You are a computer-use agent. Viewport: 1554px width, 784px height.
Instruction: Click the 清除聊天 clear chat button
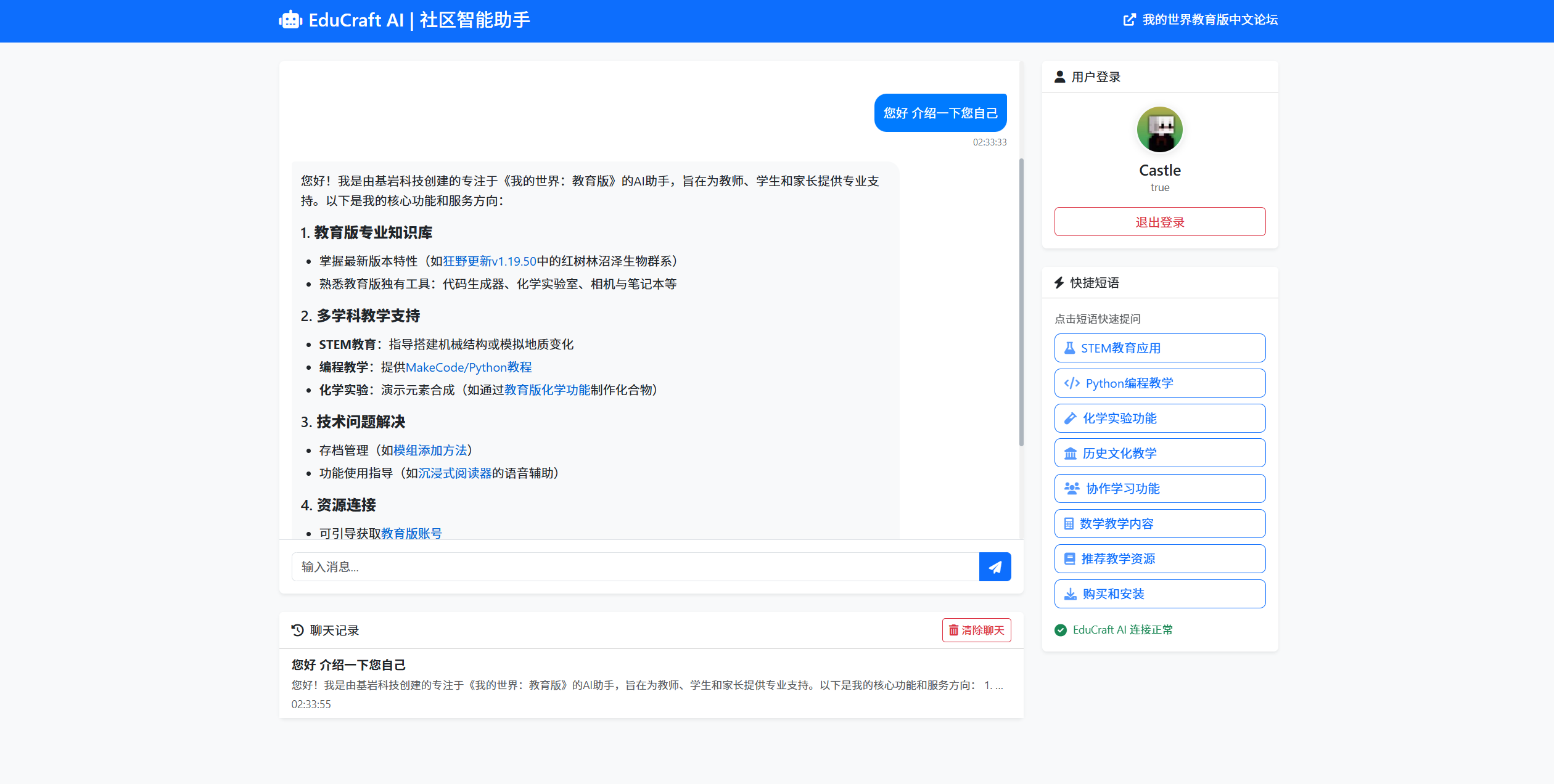point(977,631)
